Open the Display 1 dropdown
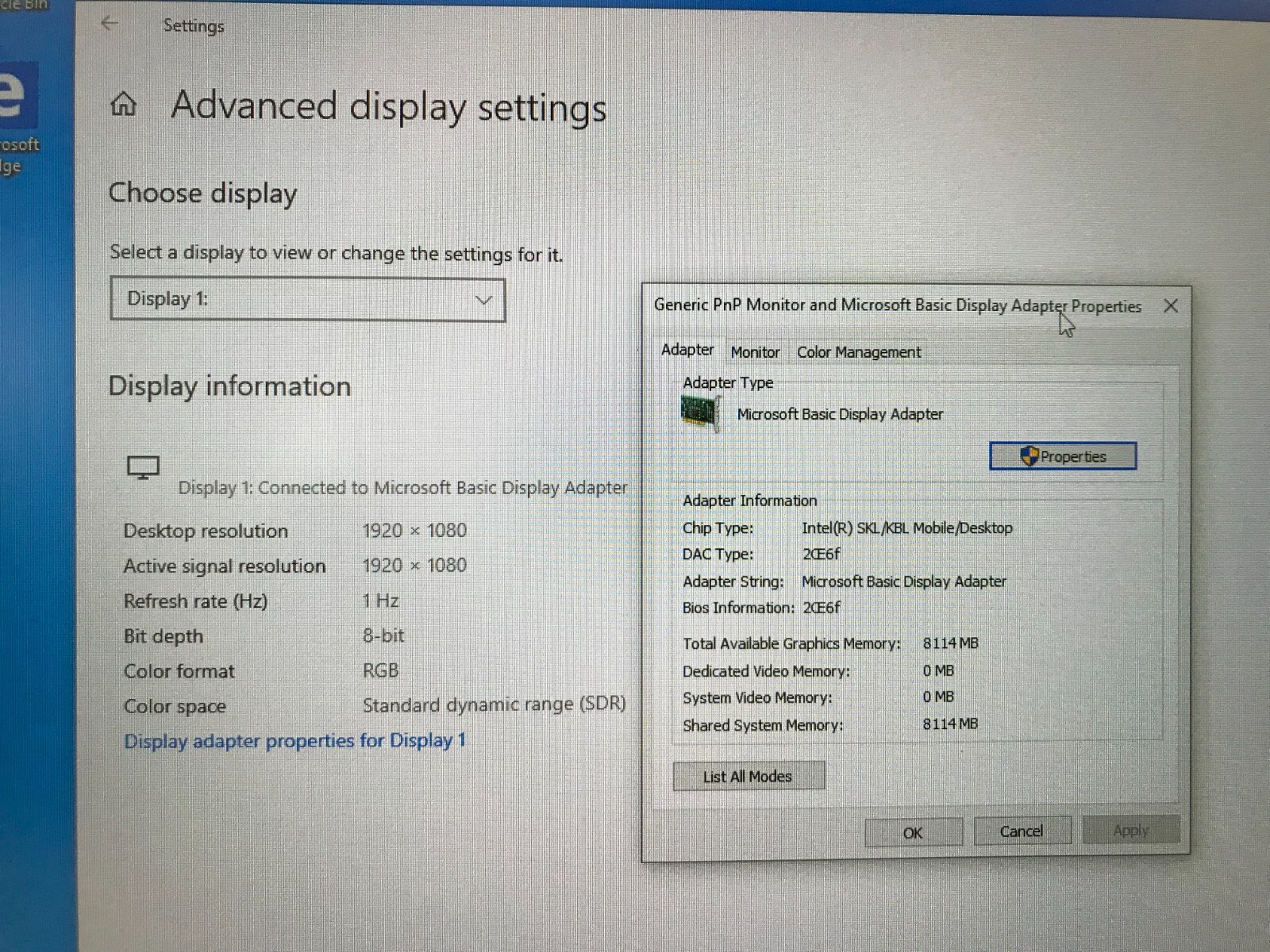 click(308, 299)
